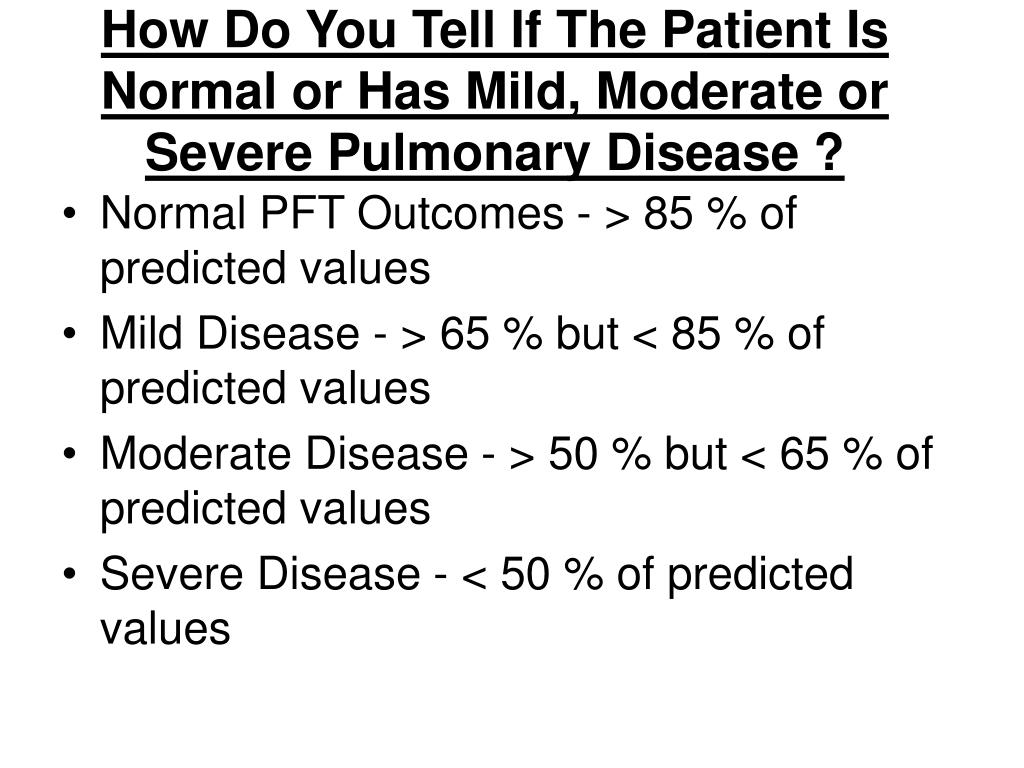The width and height of the screenshot is (1024, 768).
Task: Click the bullet dot before "Moderate Disease"
Action: [x=70, y=454]
